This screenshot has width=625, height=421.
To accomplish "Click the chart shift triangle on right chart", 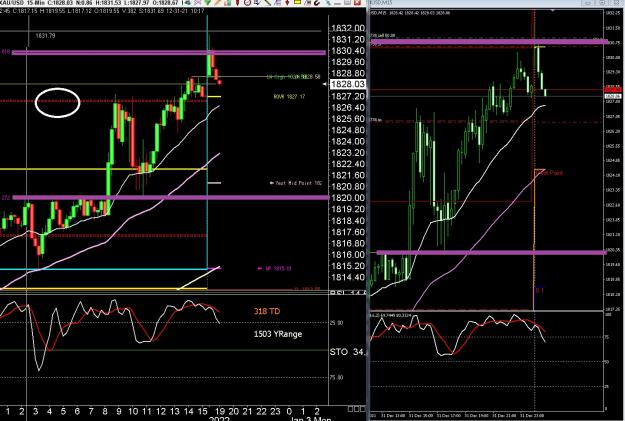I will (552, 10).
